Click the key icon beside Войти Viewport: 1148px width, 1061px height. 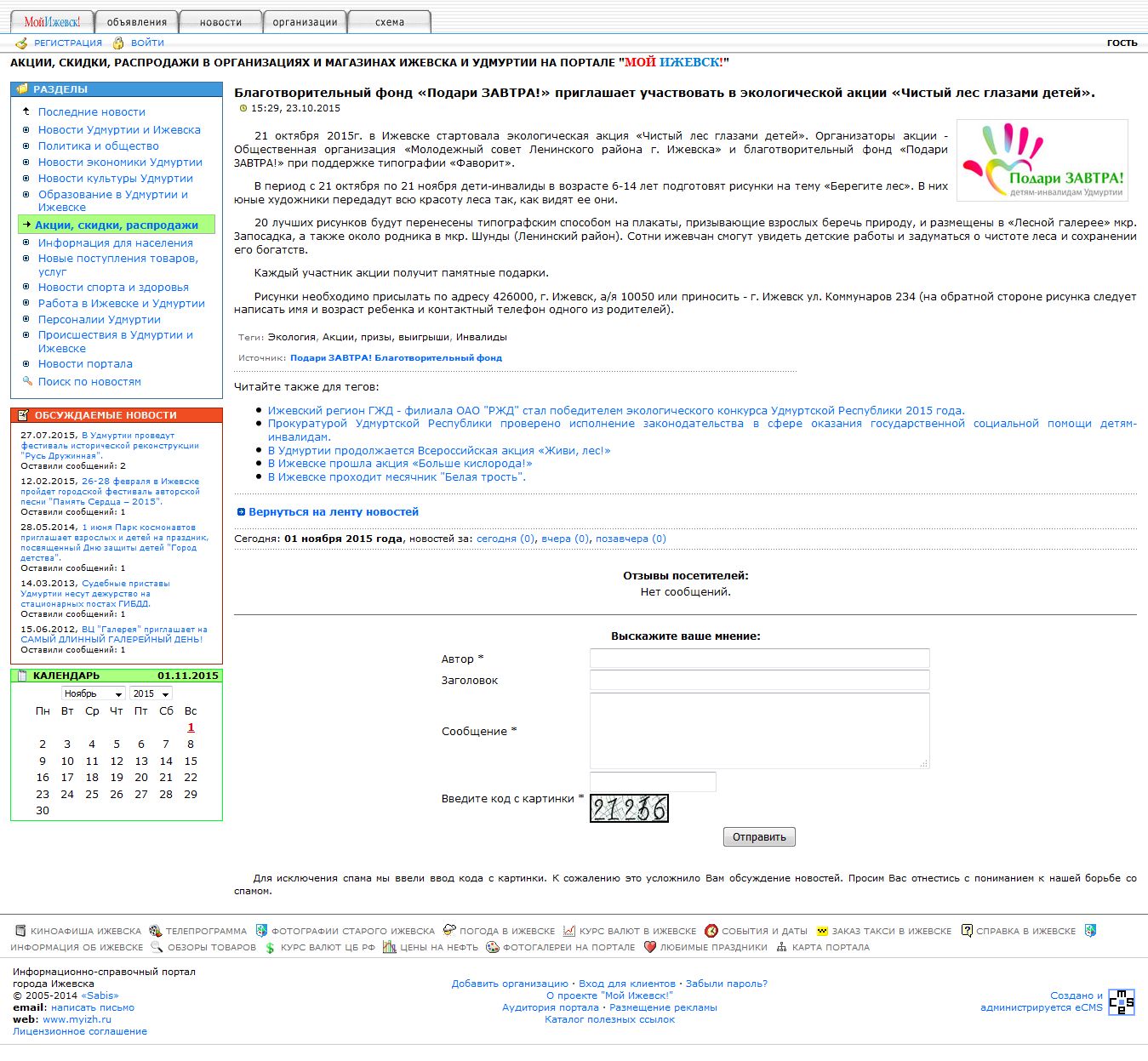click(118, 43)
